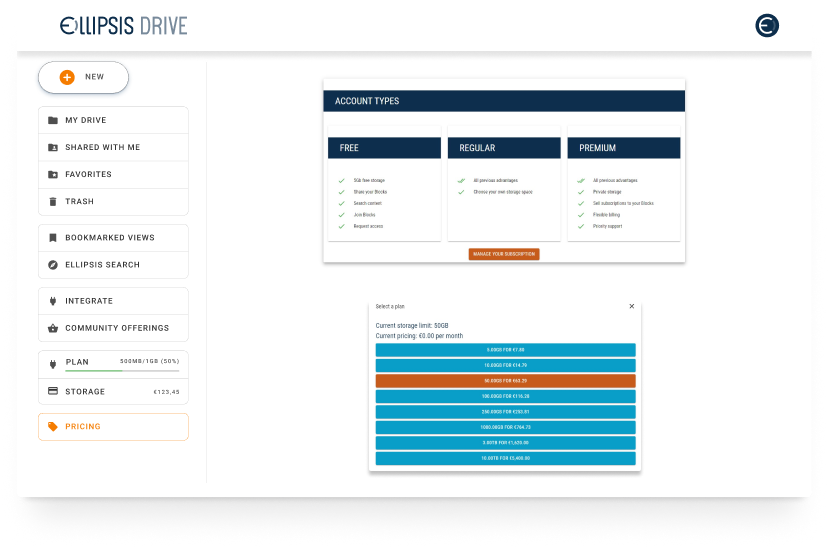This screenshot has height=549, width=829.
Task: Select the 1000.00GB plan button
Action: (x=505, y=427)
